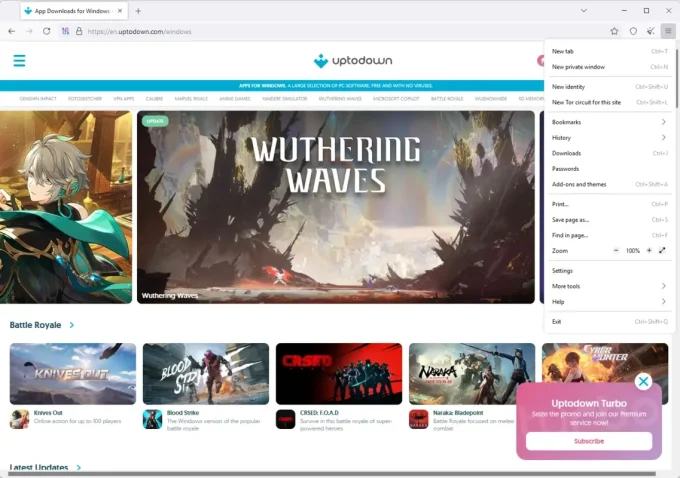Image resolution: width=680 pixels, height=478 pixels.
Task: Reload the page with the refresh icon
Action: (x=46, y=31)
